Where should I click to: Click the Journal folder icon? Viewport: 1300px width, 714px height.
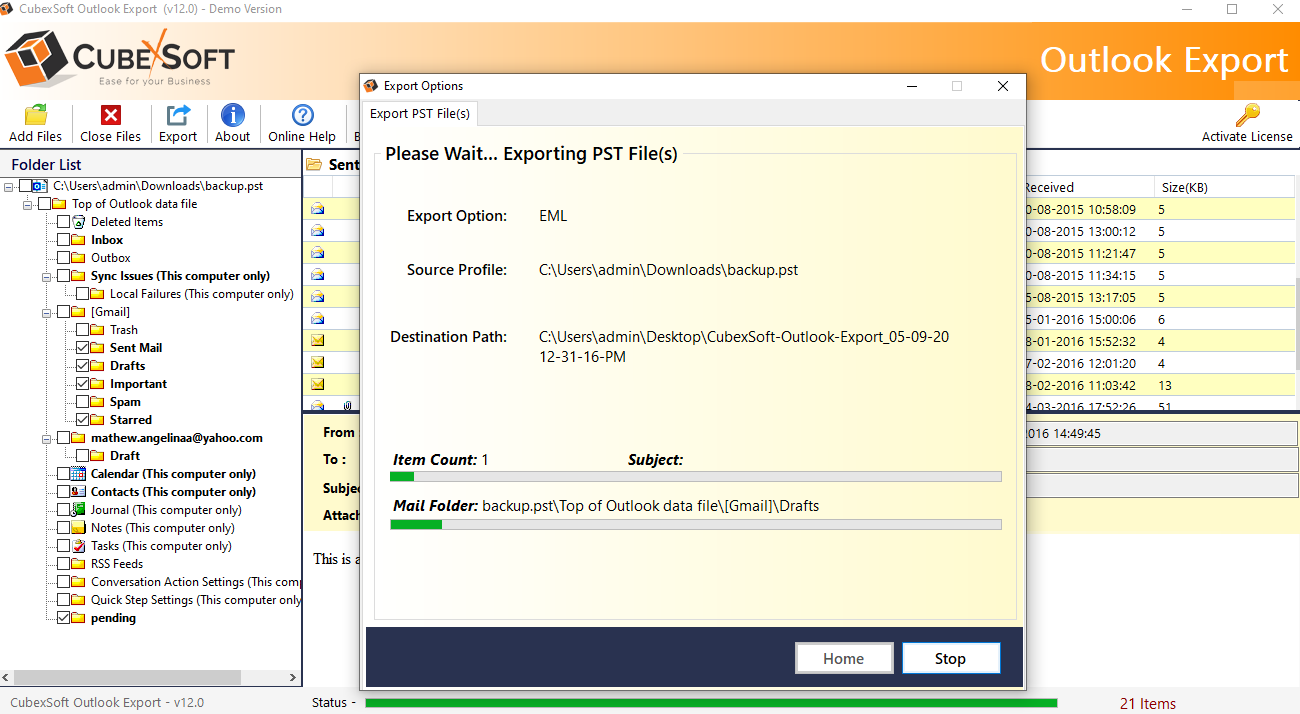pyautogui.click(x=79, y=510)
